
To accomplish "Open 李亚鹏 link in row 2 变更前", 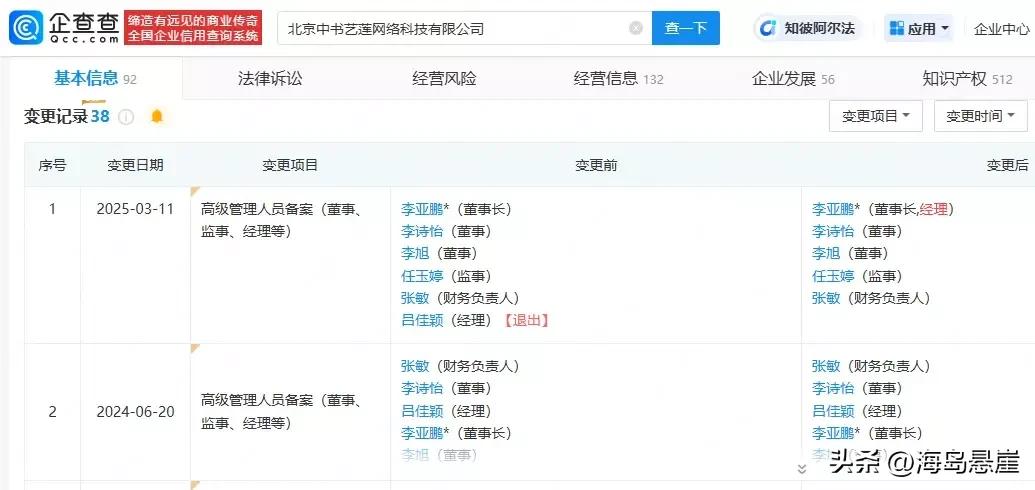I will 422,433.
